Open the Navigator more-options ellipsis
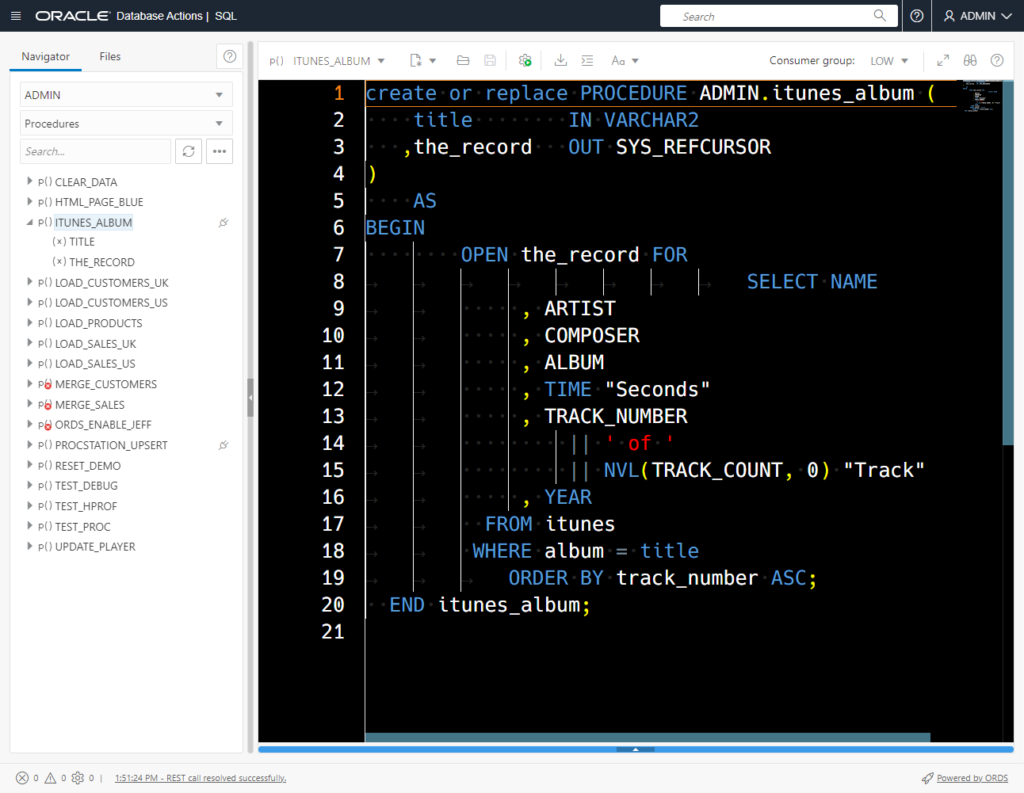Image resolution: width=1024 pixels, height=793 pixels. coord(219,152)
